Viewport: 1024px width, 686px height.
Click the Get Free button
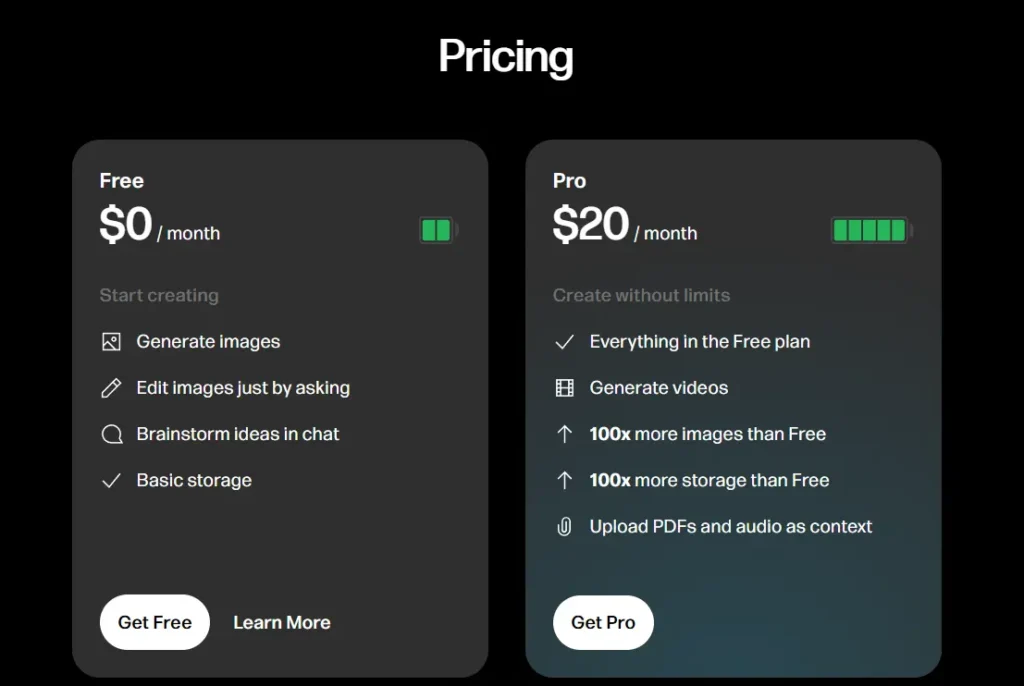154,622
